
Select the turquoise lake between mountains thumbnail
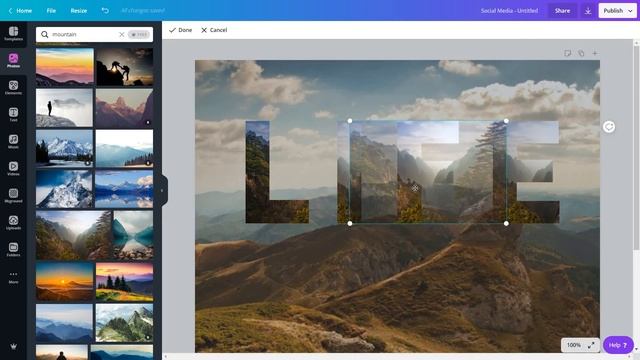pyautogui.click(x=133, y=235)
